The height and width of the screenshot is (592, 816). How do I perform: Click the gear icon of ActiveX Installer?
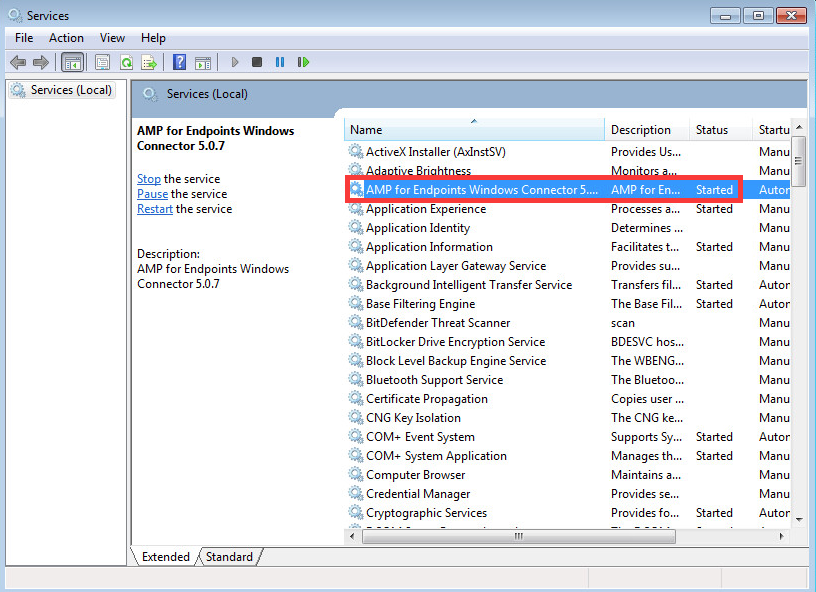pos(356,151)
